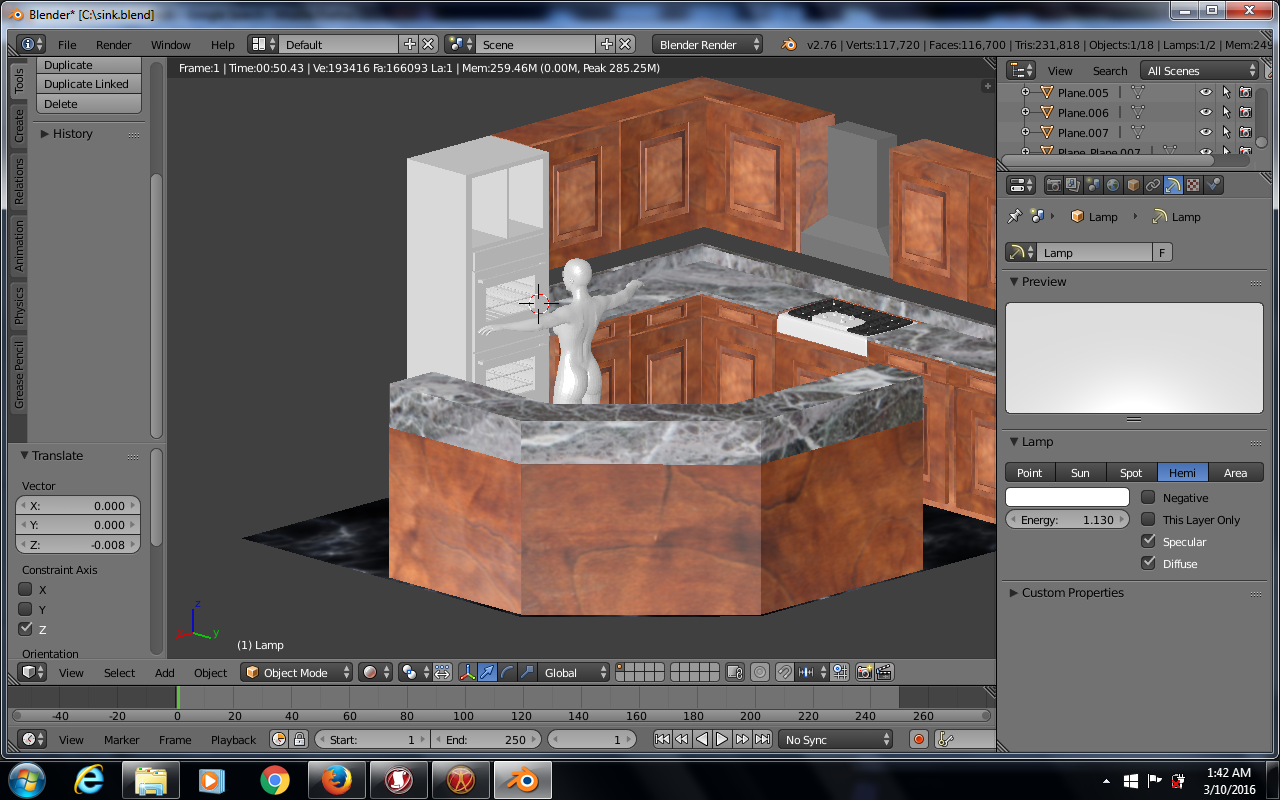Open the Render Layers properties tab
This screenshot has width=1280, height=800.
pos(1073,185)
